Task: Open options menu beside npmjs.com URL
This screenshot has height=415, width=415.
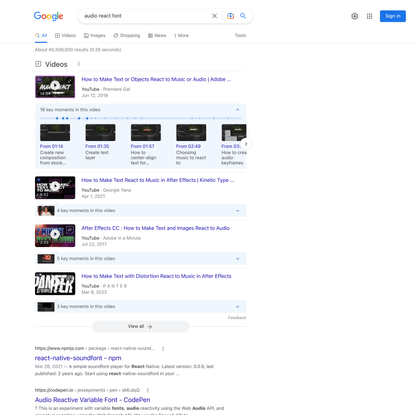Action: (163, 348)
